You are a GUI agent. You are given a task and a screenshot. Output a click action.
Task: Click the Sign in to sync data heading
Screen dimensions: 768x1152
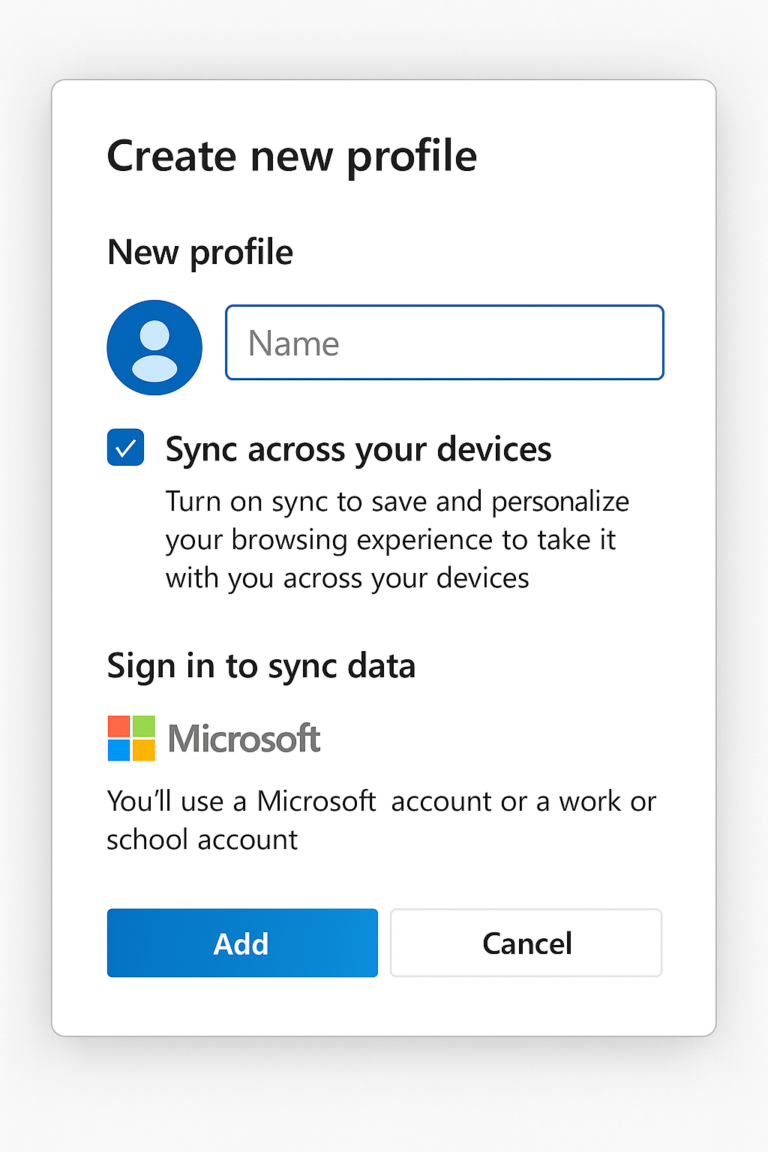tap(261, 665)
